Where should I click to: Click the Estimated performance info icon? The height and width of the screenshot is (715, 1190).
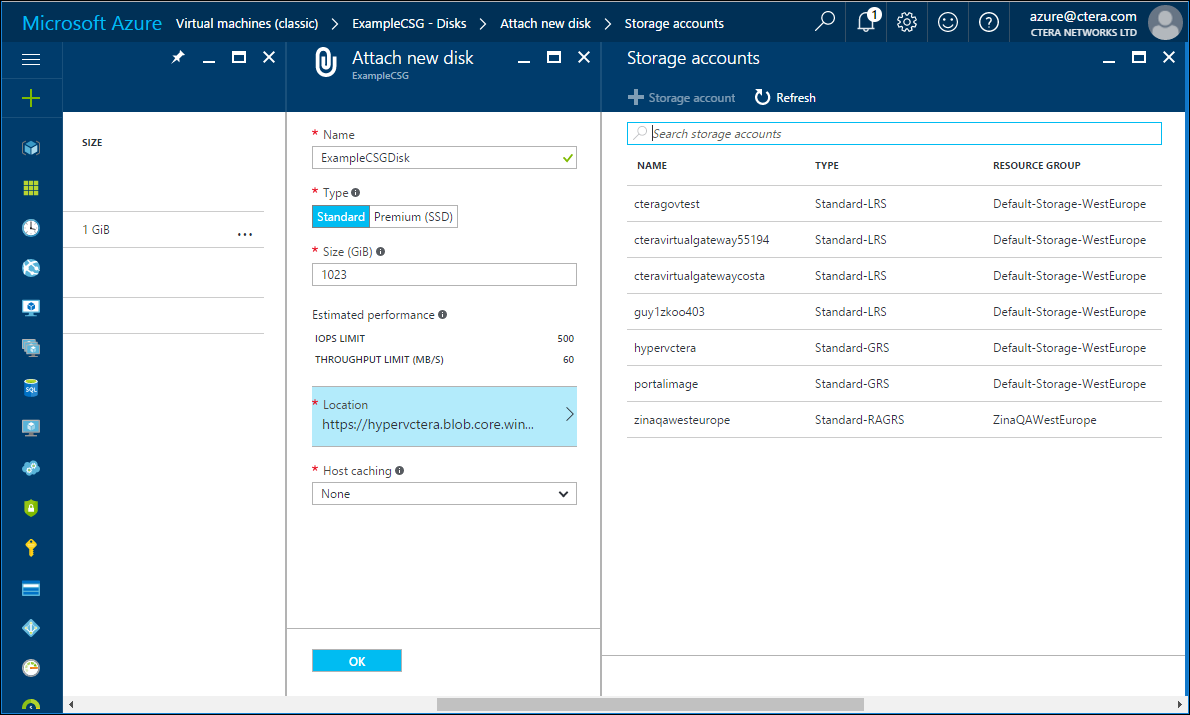coord(442,314)
